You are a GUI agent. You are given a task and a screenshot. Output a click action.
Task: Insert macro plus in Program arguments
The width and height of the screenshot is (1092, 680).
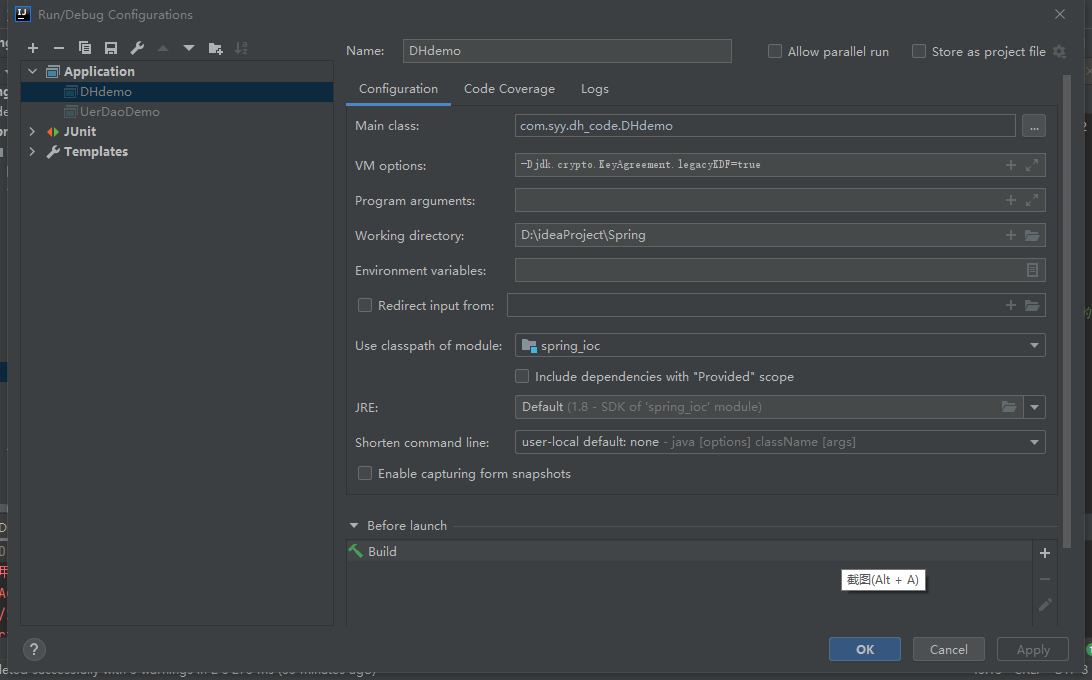1011,201
